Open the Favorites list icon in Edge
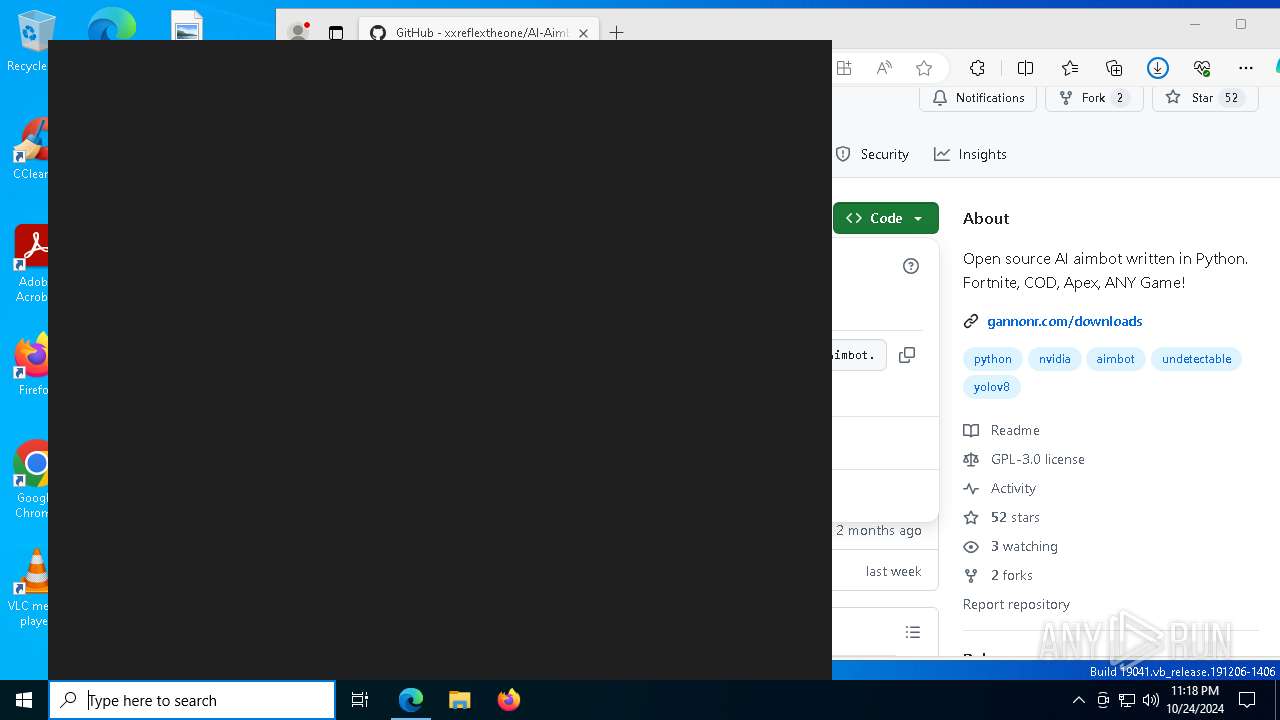The height and width of the screenshot is (720, 1280). [x=1070, y=68]
